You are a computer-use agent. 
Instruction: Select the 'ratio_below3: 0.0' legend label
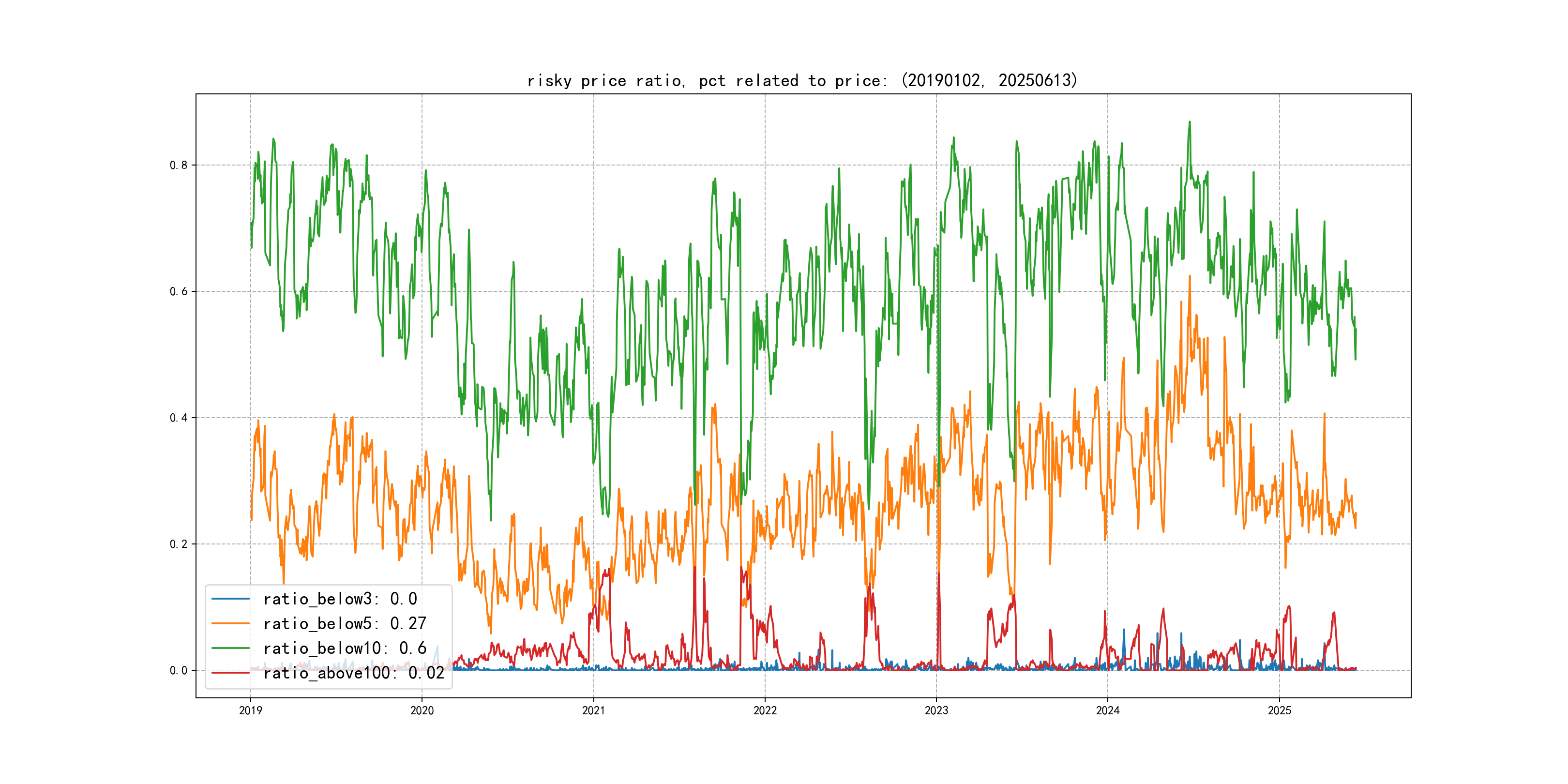[x=340, y=599]
